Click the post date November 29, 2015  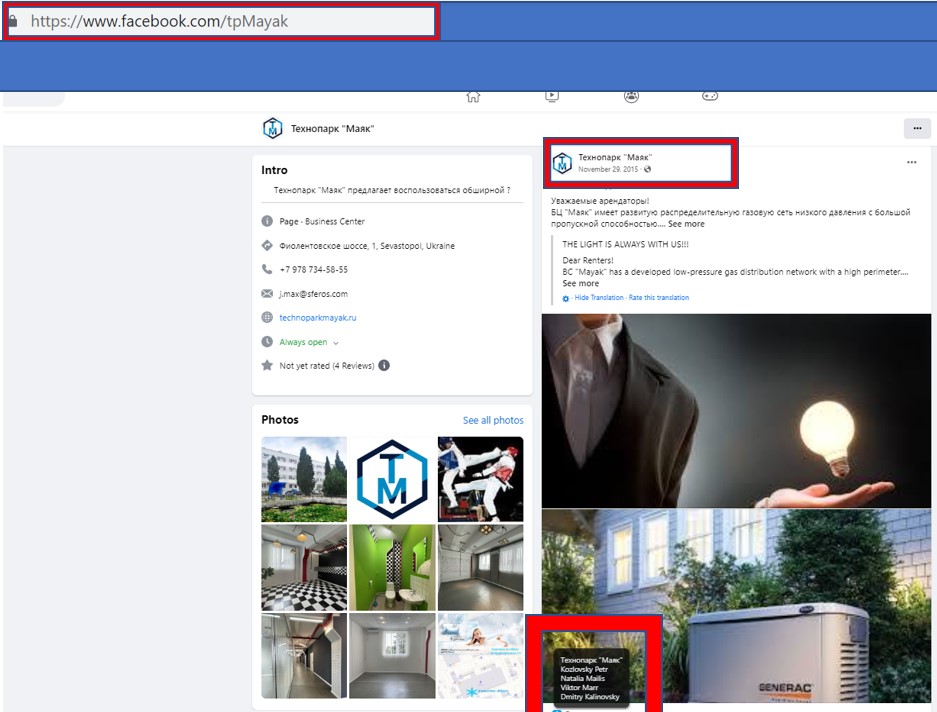608,169
